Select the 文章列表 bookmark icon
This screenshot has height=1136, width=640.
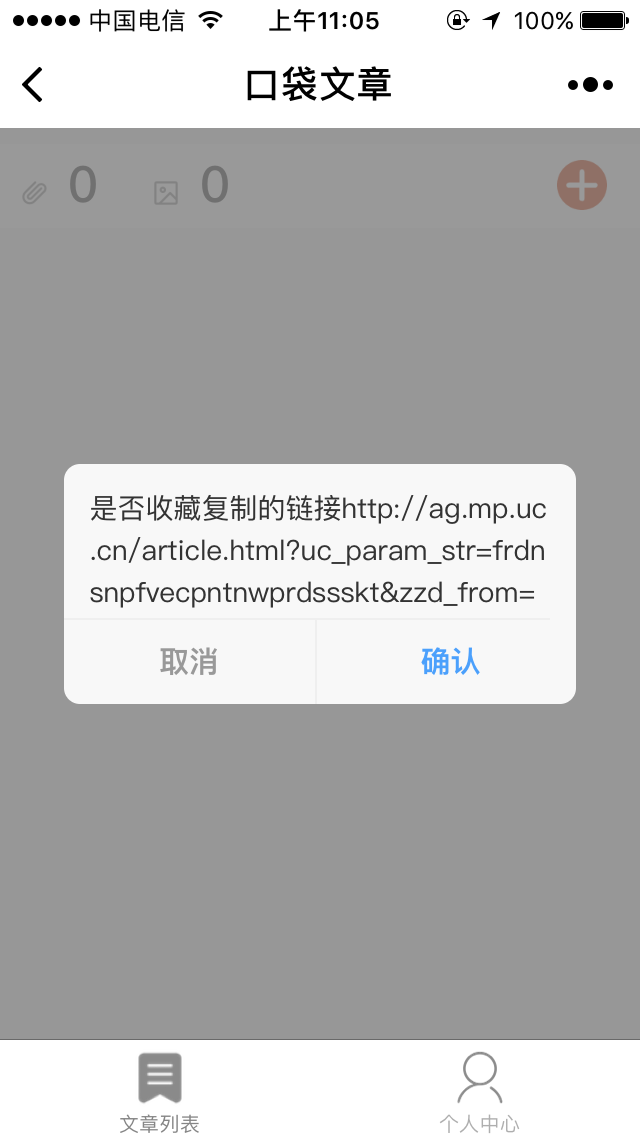pyautogui.click(x=159, y=1078)
